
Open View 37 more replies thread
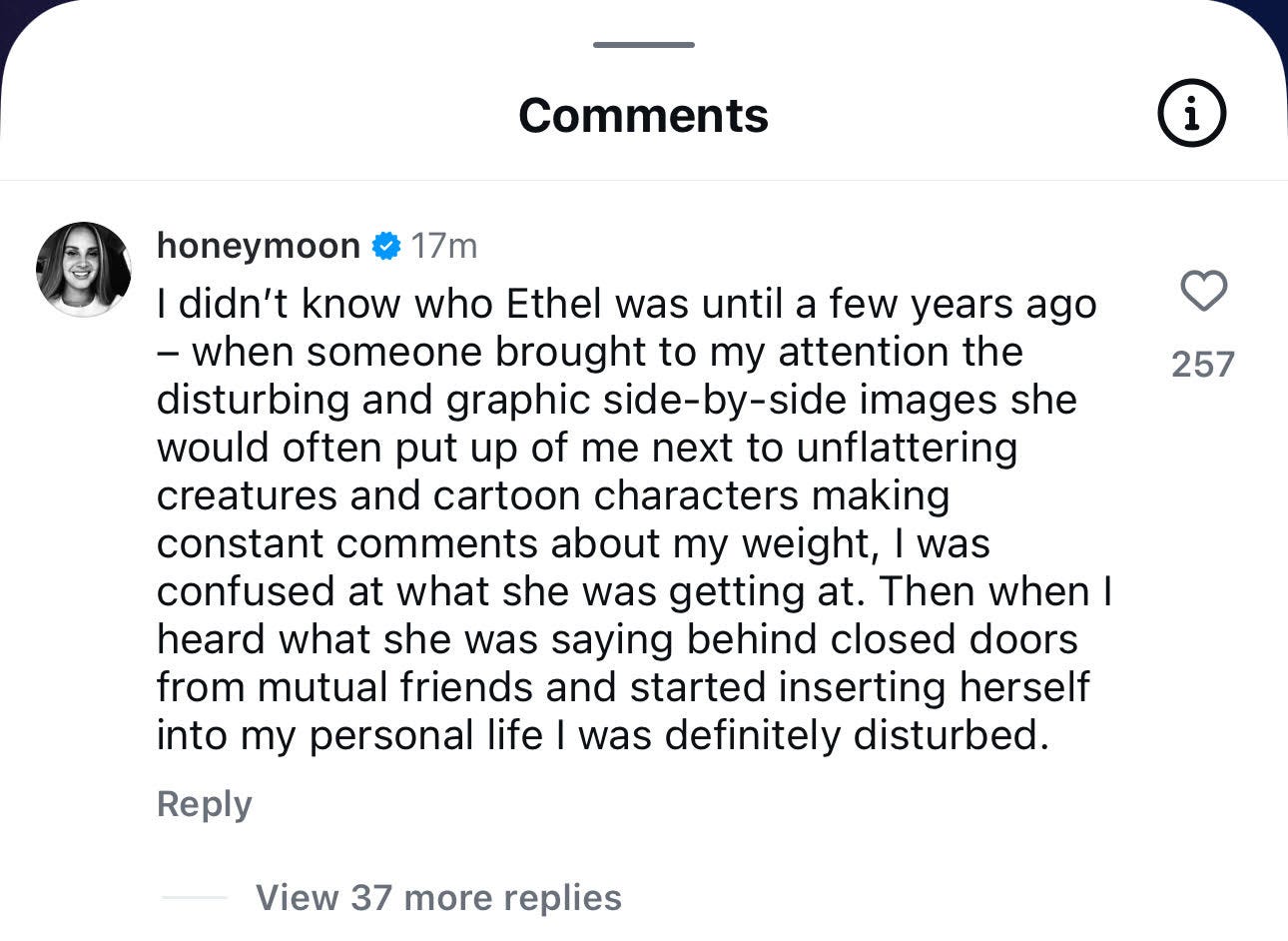[x=439, y=897]
